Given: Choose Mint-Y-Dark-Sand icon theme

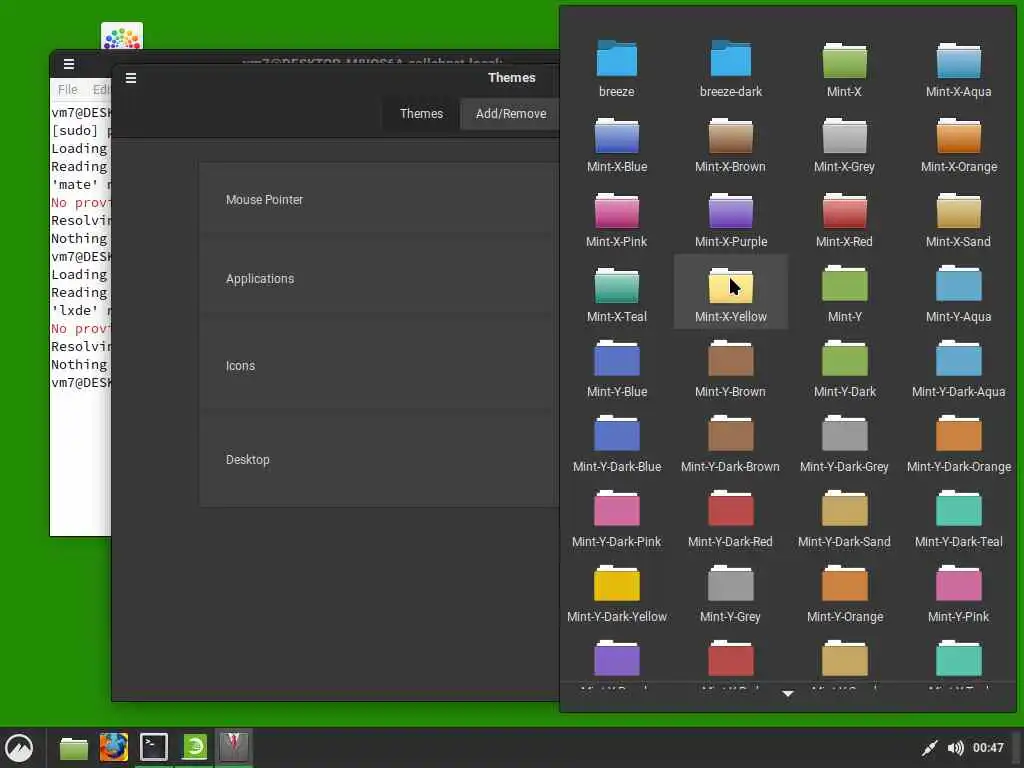Looking at the screenshot, I should (x=844, y=519).
